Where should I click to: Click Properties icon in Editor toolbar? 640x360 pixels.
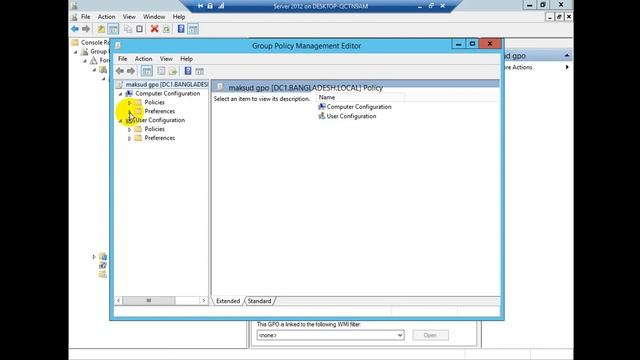point(161,71)
